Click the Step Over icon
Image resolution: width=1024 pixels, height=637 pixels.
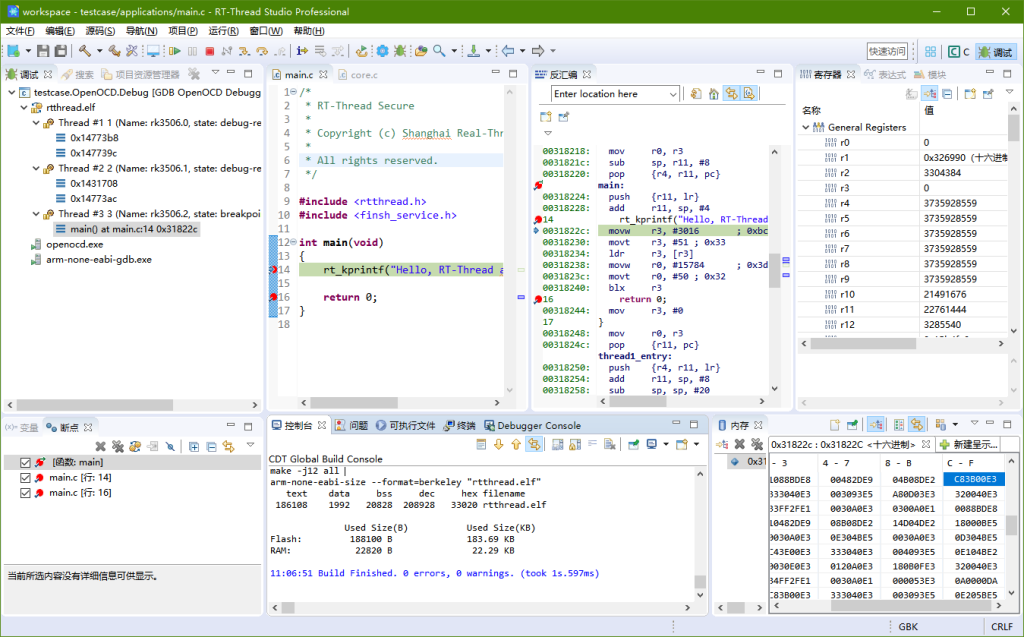point(261,51)
